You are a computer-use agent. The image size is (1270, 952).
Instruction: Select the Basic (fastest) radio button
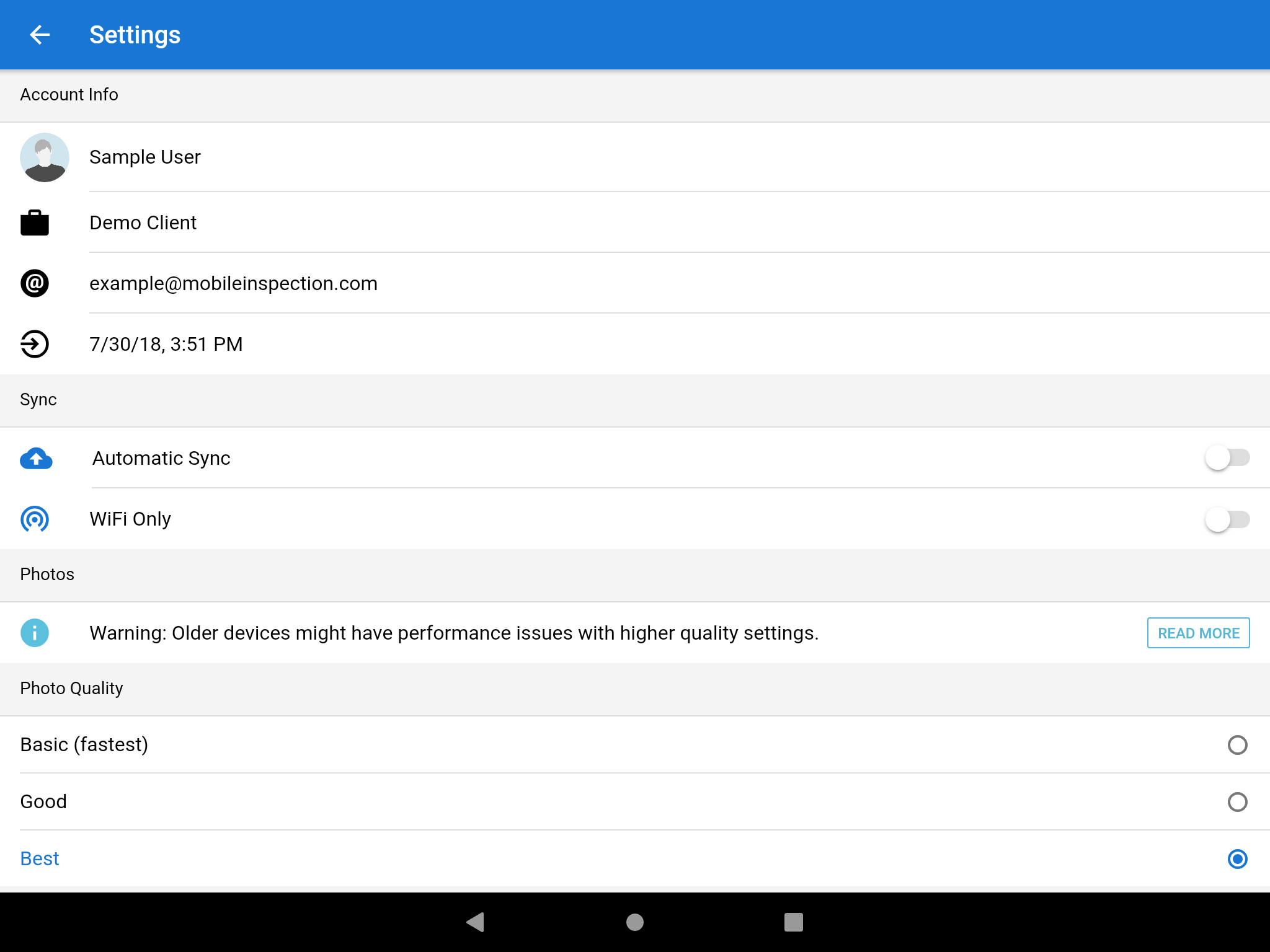pyautogui.click(x=1237, y=744)
